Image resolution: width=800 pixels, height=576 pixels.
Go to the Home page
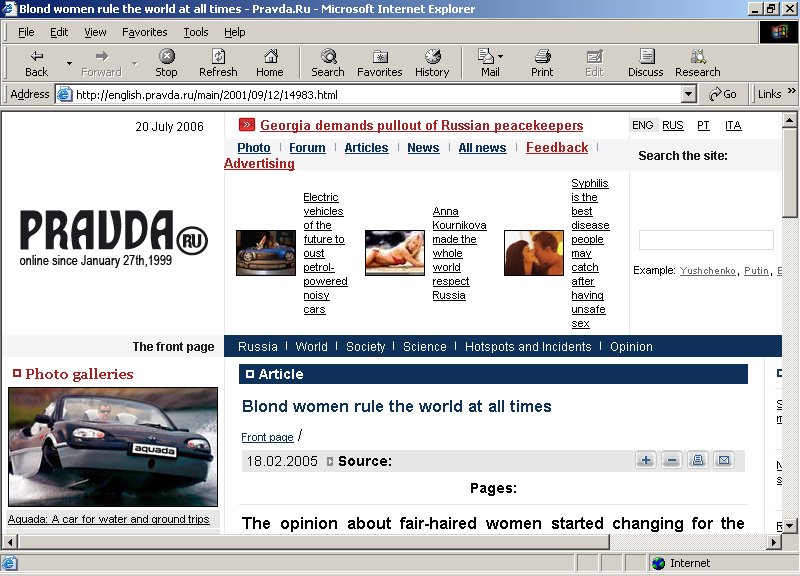(x=270, y=63)
